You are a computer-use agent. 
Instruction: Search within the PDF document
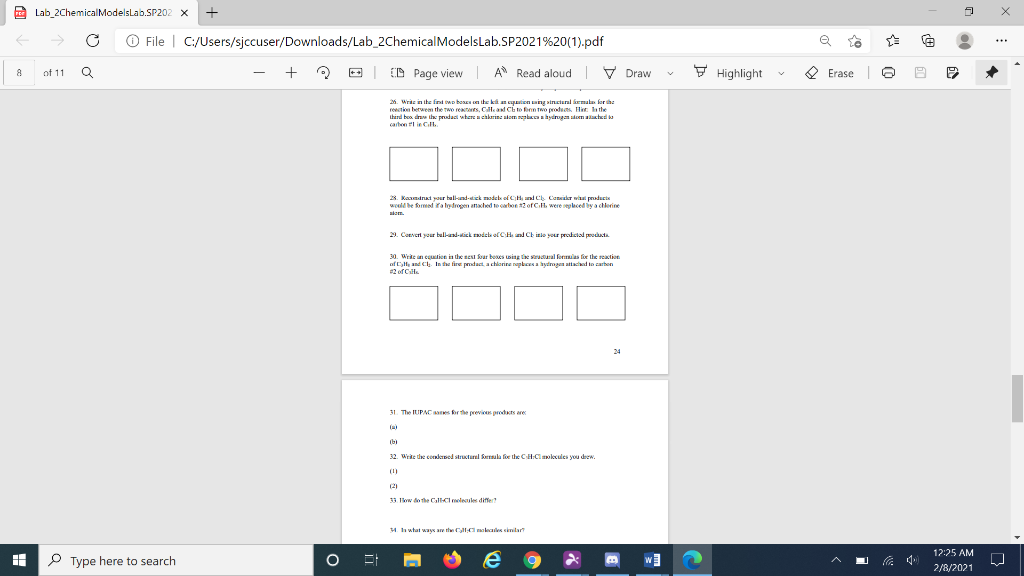(87, 72)
